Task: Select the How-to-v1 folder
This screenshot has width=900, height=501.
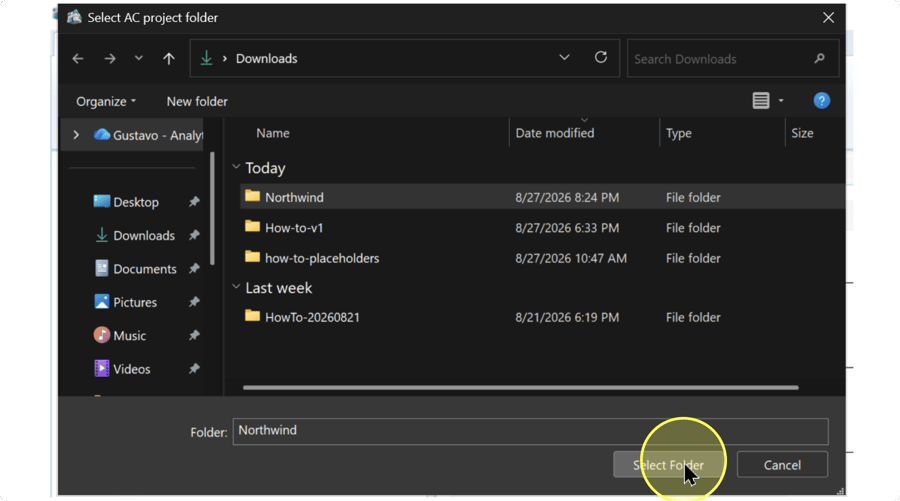Action: point(294,228)
